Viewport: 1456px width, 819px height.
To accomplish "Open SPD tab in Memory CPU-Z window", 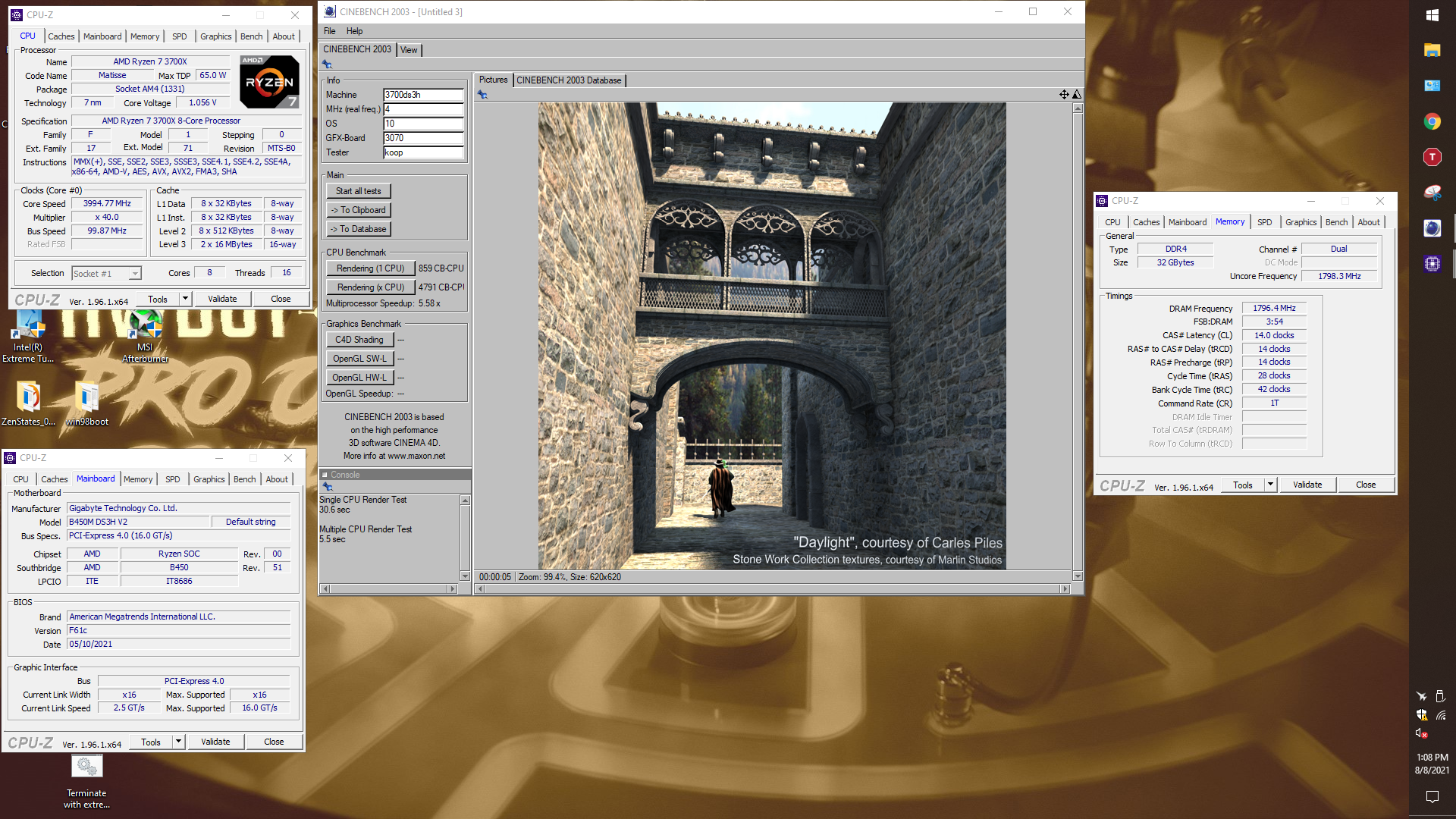I will pyautogui.click(x=1264, y=222).
